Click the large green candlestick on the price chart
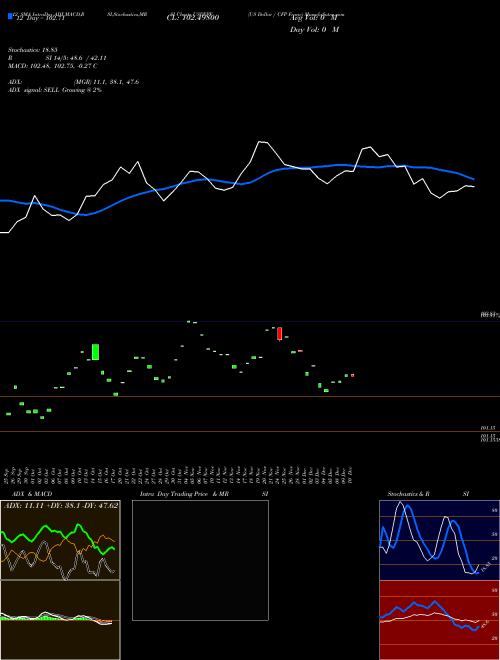Screen dimensions: 500x660 pos(96,352)
